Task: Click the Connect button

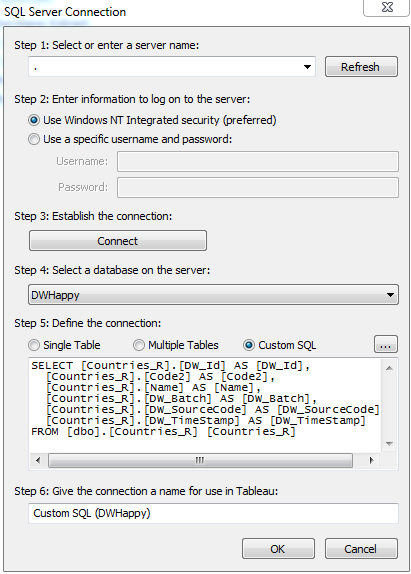Action: [118, 241]
